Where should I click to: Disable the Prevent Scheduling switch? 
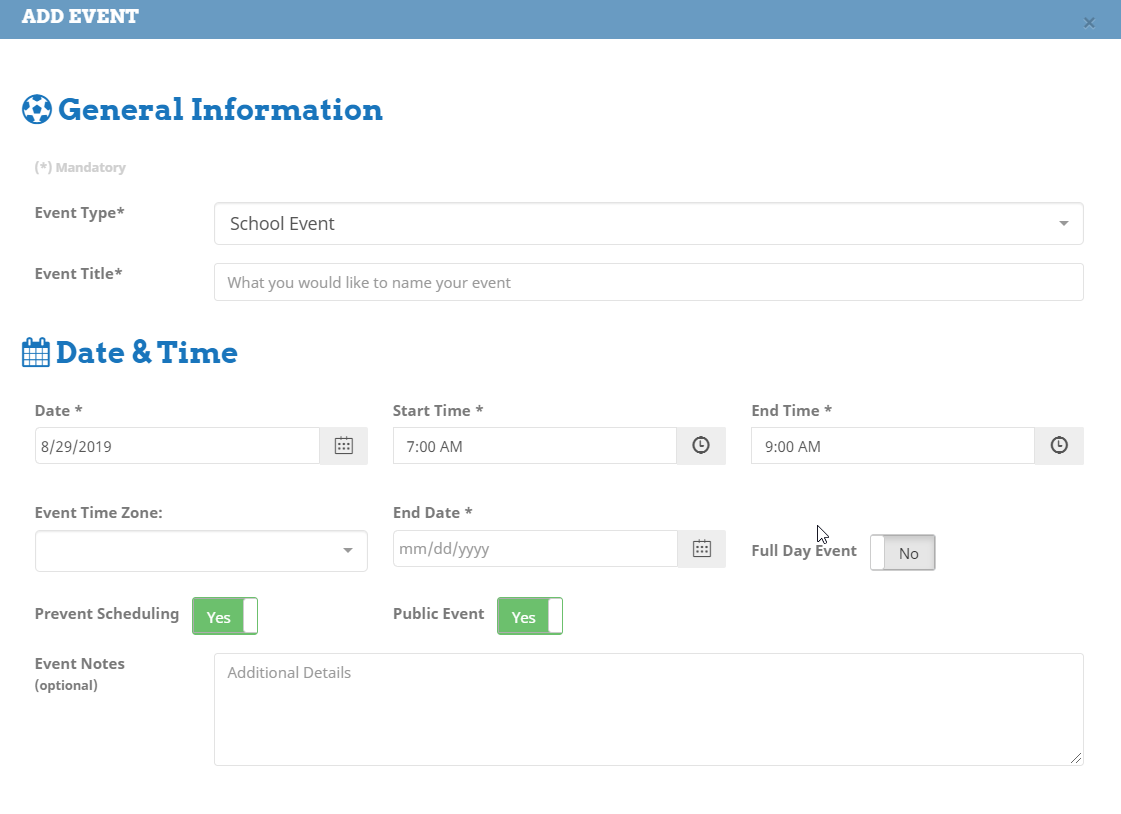(x=225, y=617)
